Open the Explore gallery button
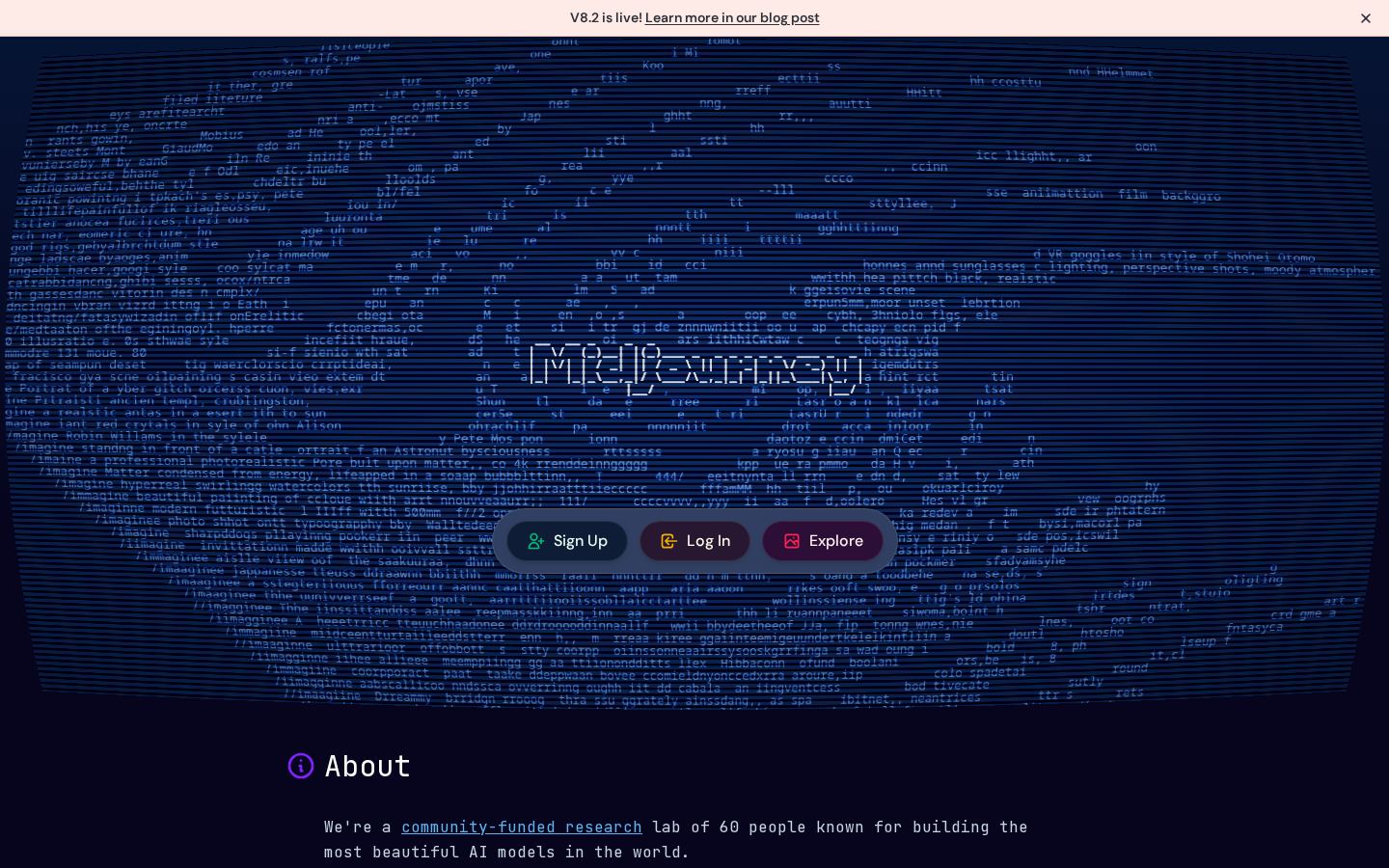This screenshot has width=1389, height=868. click(x=823, y=541)
